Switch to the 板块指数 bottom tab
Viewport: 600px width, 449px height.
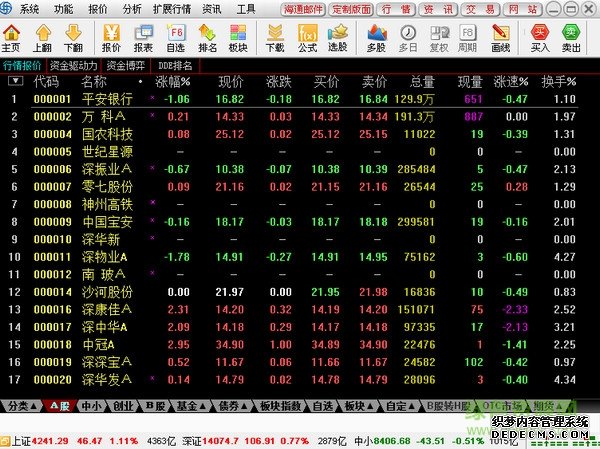[x=280, y=406]
